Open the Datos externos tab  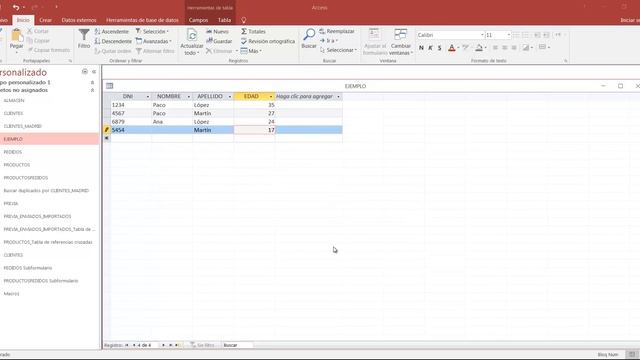[79, 20]
